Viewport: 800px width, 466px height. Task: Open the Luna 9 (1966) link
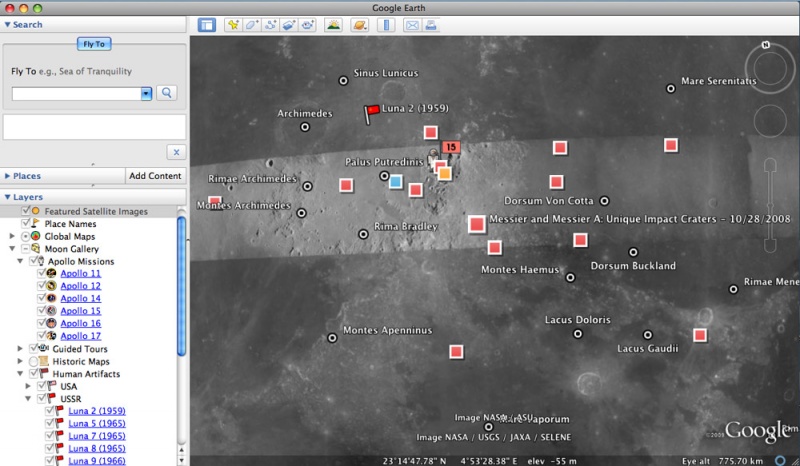tap(97, 460)
